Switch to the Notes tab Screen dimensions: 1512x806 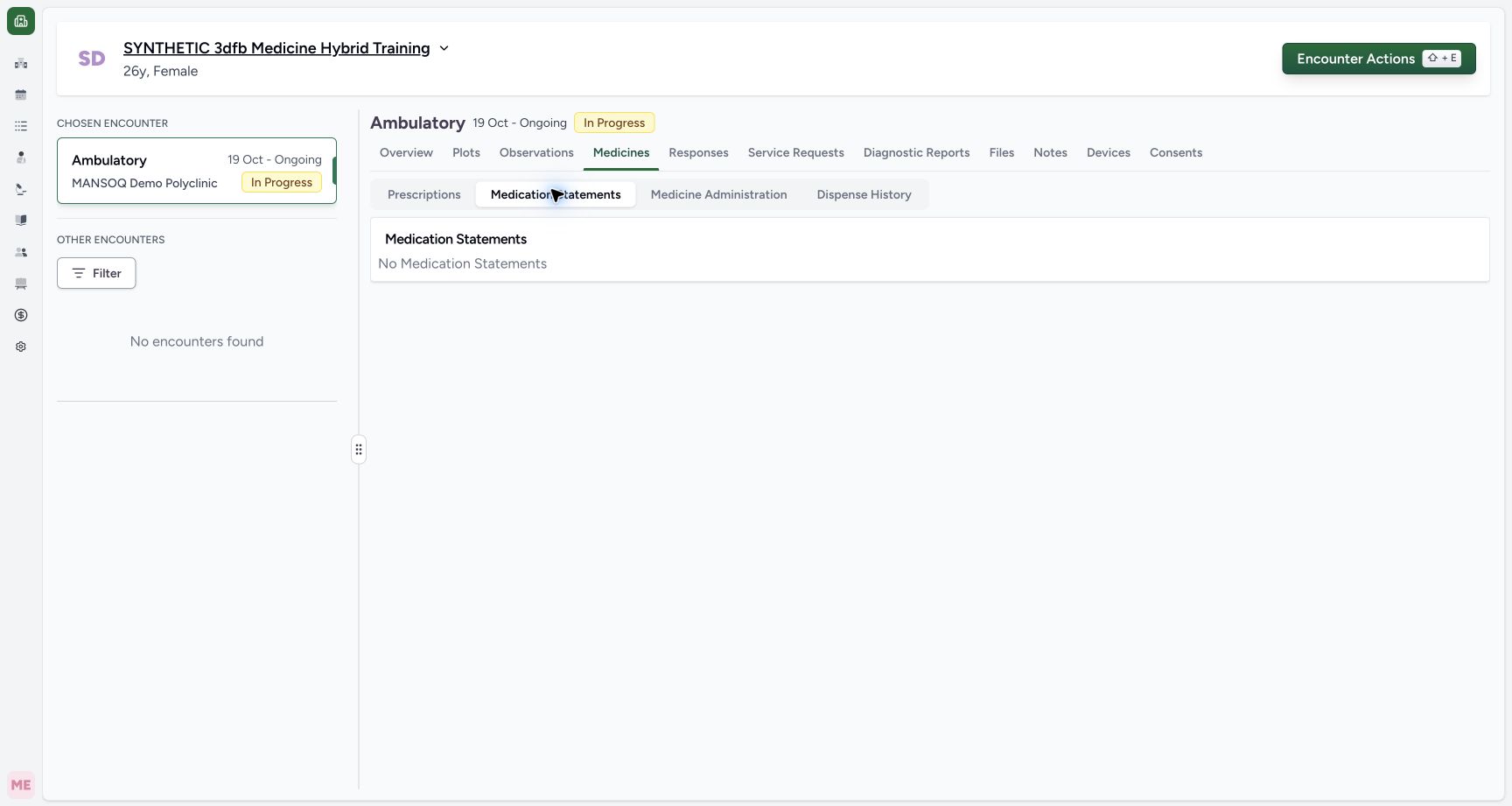pos(1050,152)
